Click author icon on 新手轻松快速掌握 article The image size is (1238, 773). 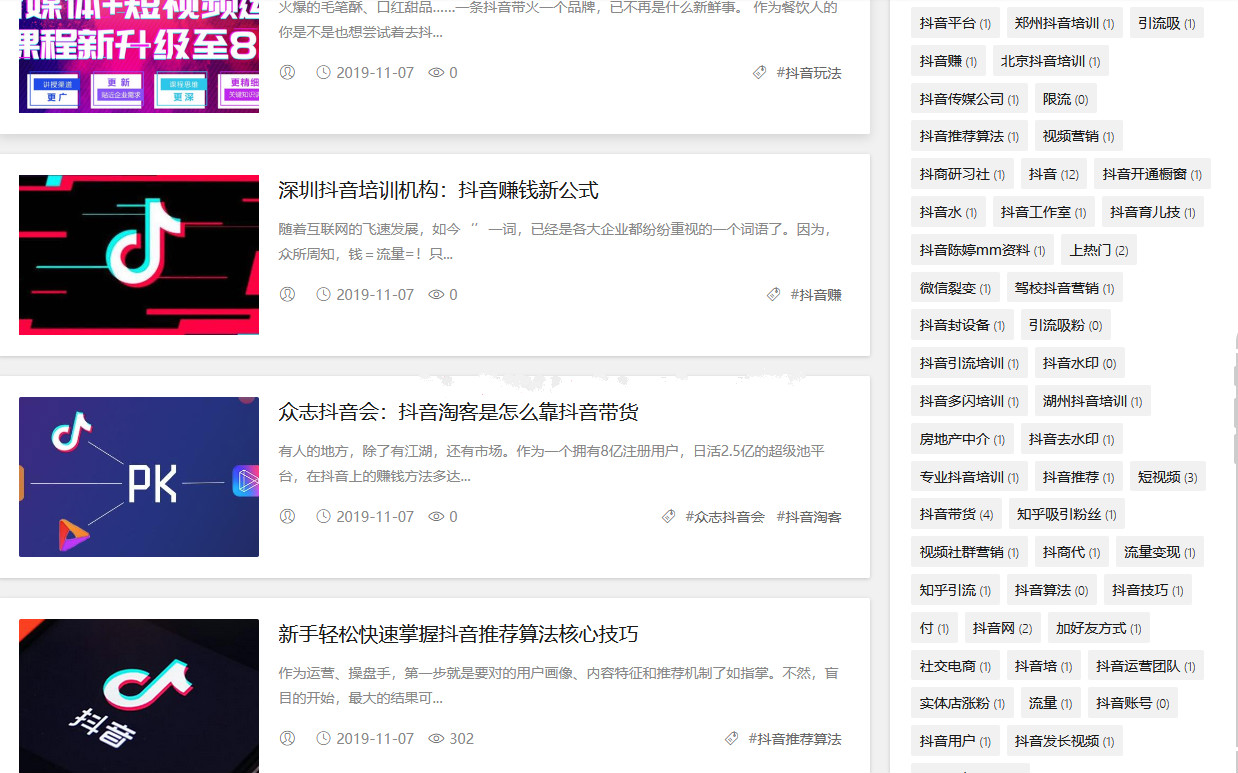[x=287, y=738]
